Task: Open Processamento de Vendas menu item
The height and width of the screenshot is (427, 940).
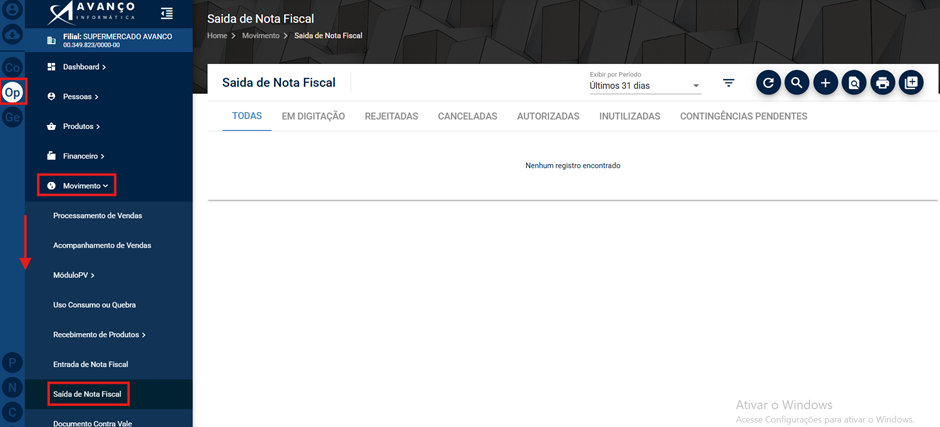Action: pos(98,215)
